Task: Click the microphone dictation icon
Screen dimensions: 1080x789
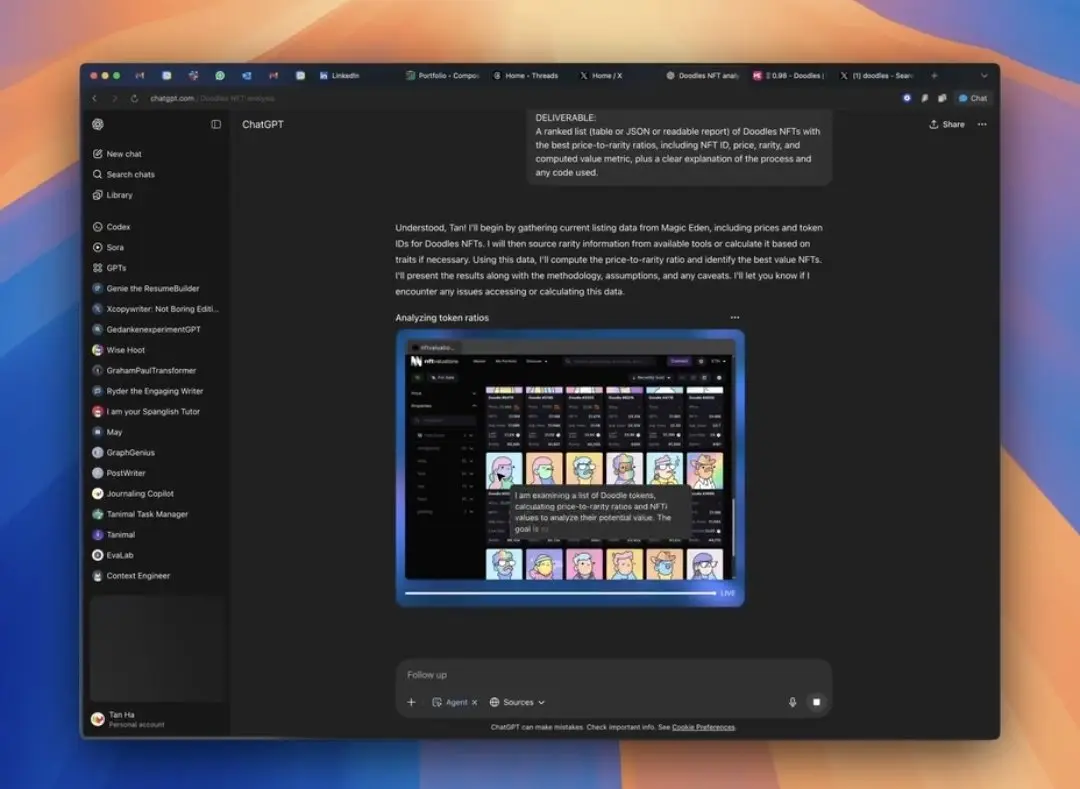Action: [x=792, y=702]
